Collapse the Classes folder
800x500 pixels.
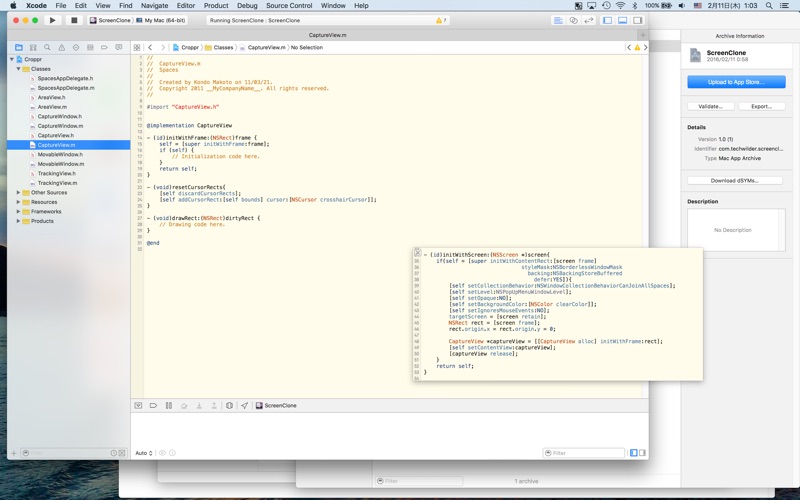(x=18, y=69)
